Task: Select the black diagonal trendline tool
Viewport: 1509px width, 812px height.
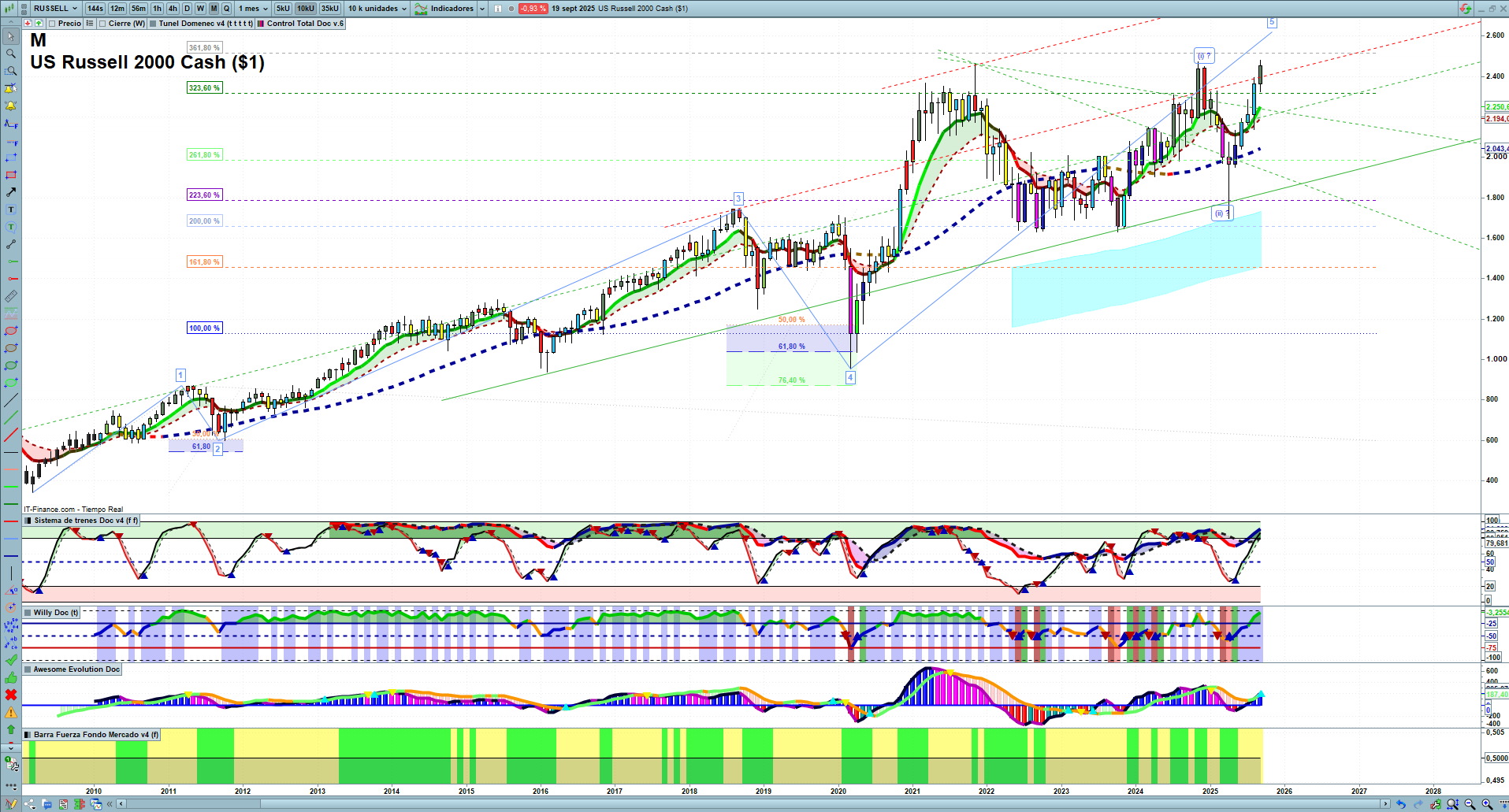Action: [11, 400]
